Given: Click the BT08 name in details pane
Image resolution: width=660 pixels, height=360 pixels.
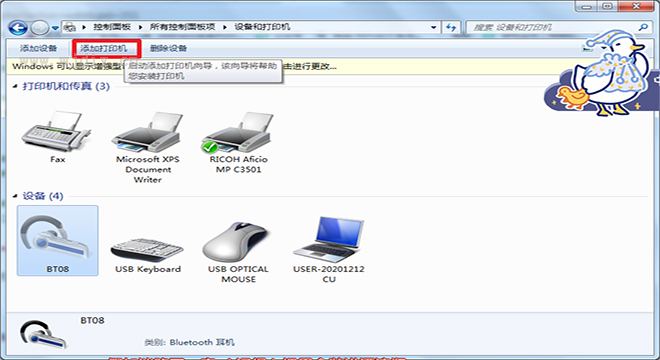Looking at the screenshot, I should click(92, 320).
